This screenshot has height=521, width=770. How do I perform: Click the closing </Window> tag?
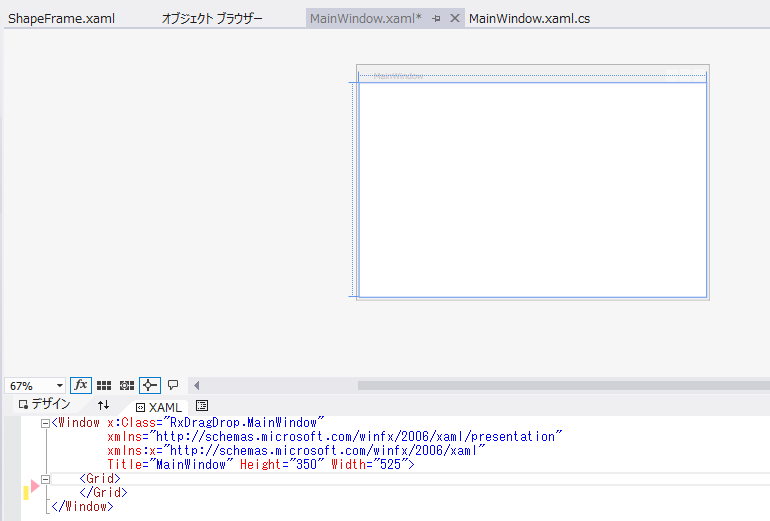click(82, 506)
